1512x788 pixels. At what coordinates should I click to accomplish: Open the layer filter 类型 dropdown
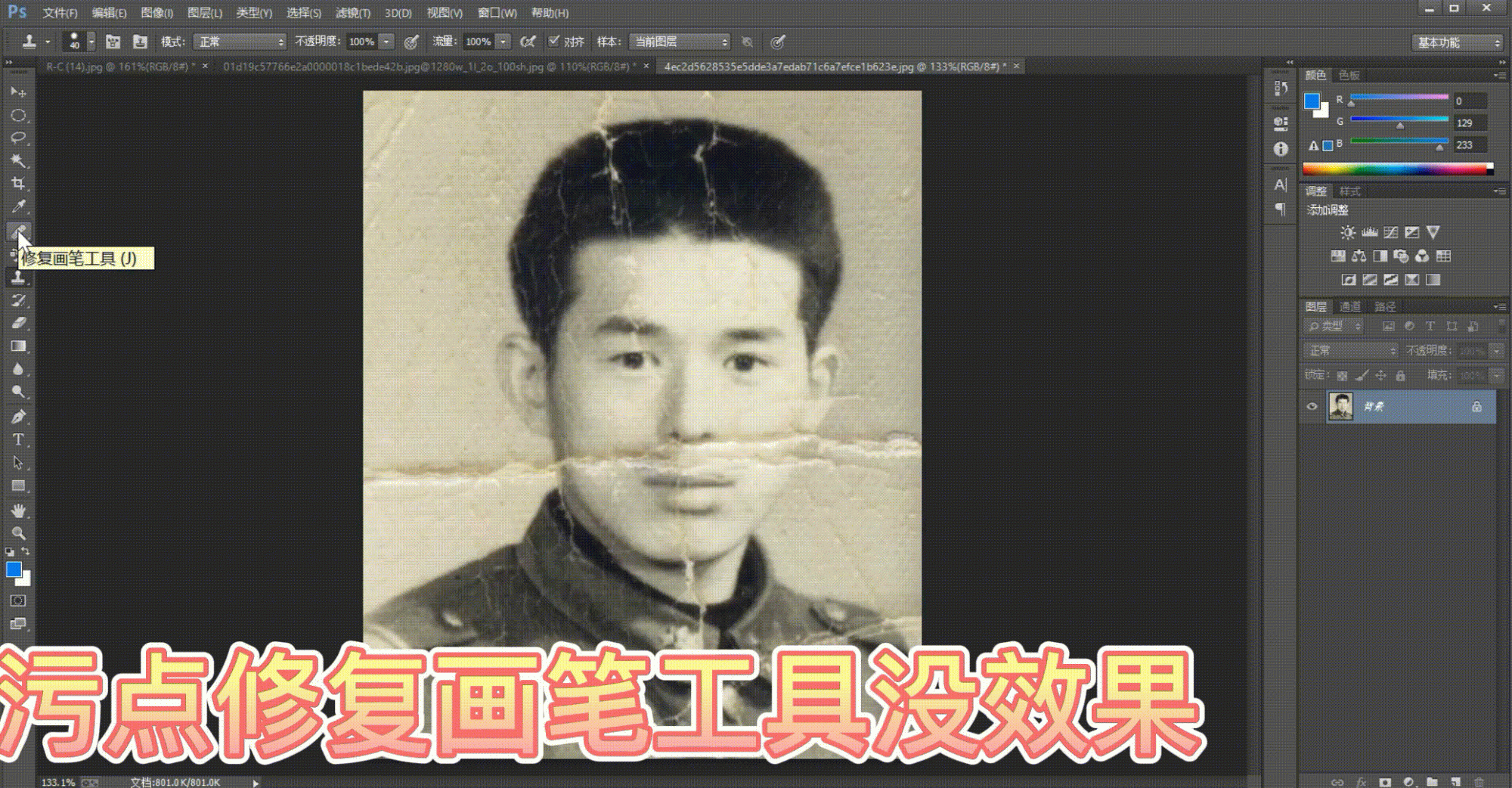[x=1334, y=327]
